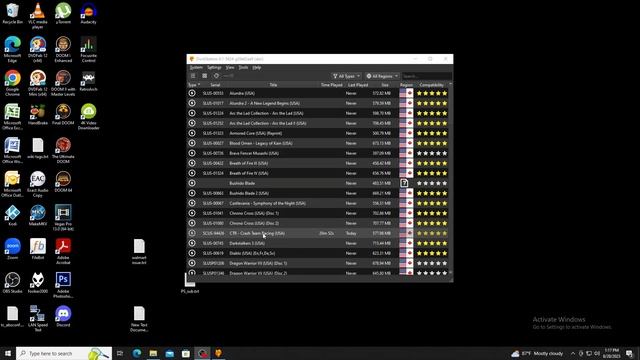Open the All Regions filter dropdown

point(382,76)
